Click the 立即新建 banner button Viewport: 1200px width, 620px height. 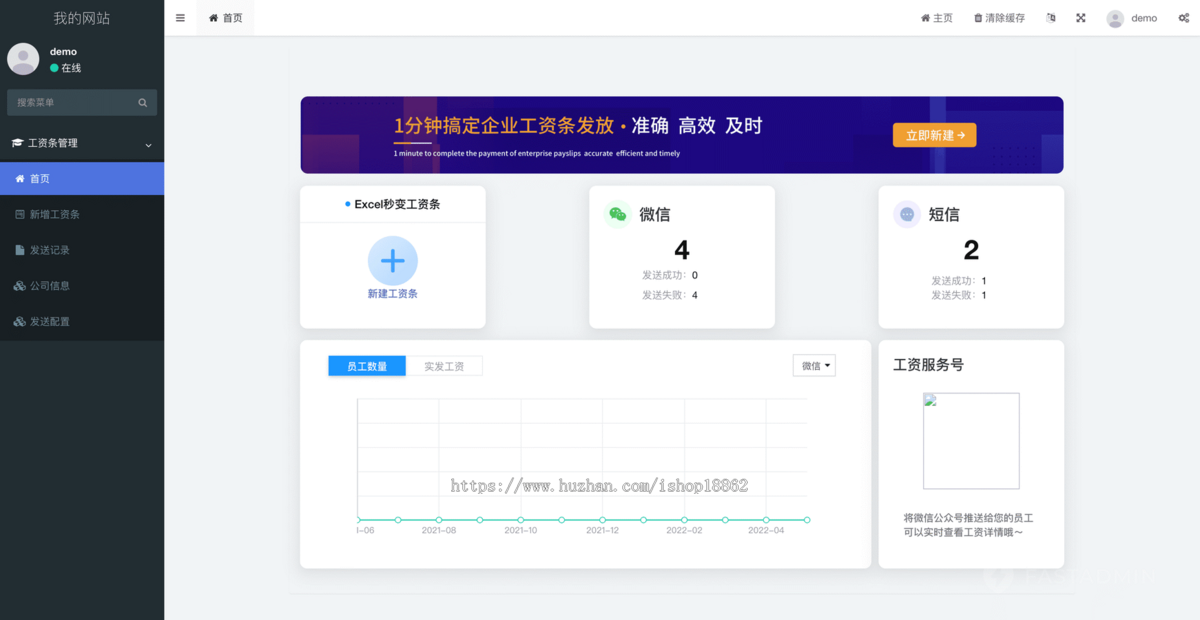934,134
